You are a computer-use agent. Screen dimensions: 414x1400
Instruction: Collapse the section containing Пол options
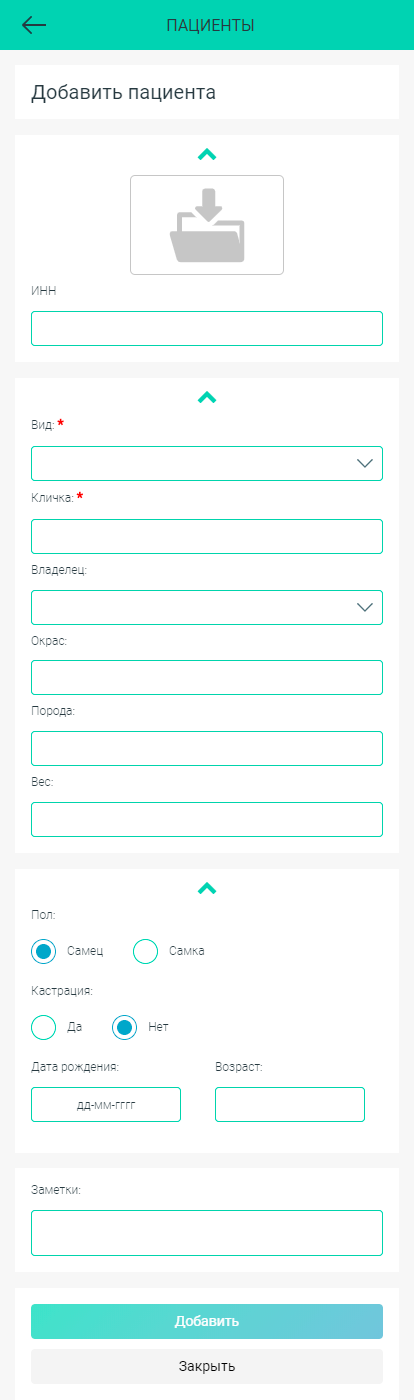coord(207,888)
